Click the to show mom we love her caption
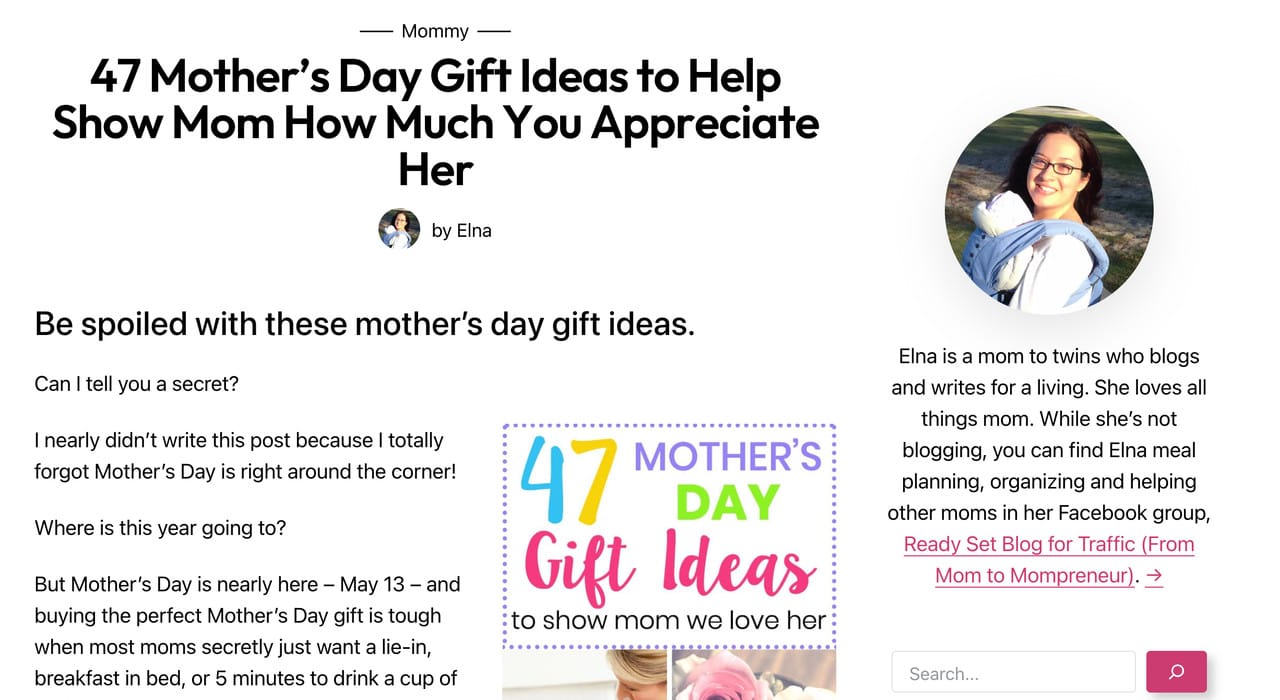Viewport: 1280px width, 700px height. click(666, 620)
